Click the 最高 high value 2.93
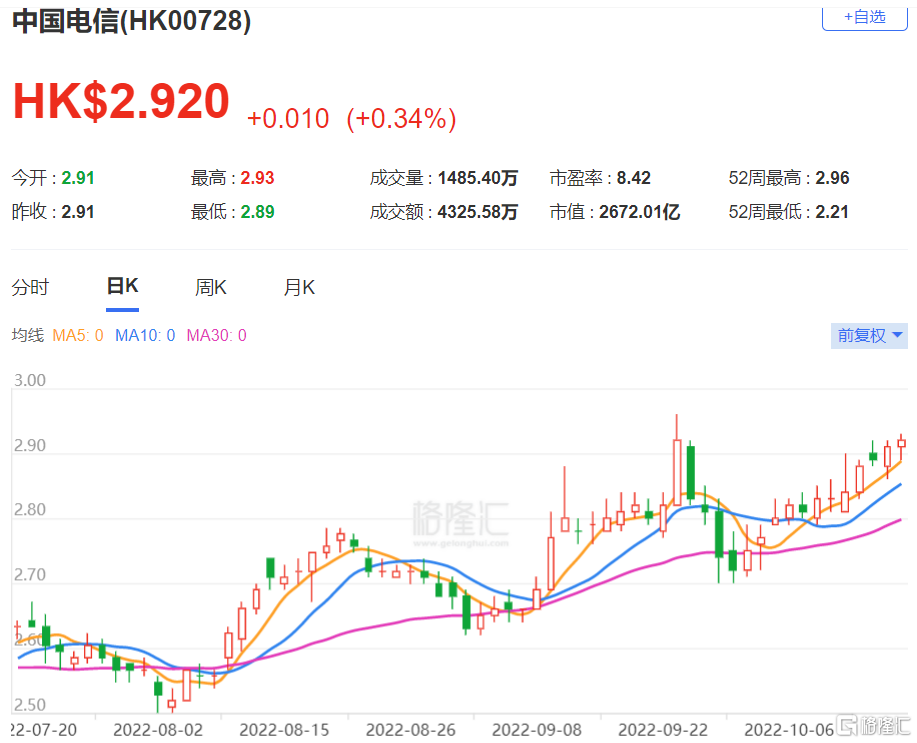Viewport: 917px width, 743px height. click(257, 178)
